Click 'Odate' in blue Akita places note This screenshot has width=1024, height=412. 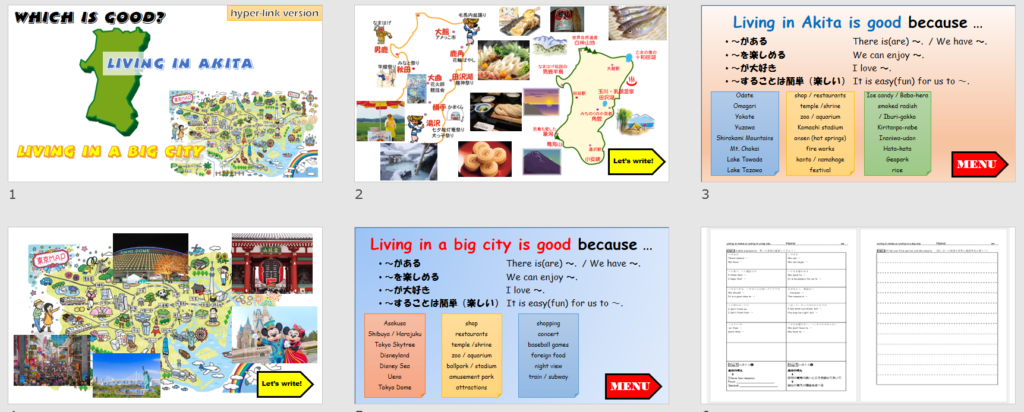coord(744,95)
